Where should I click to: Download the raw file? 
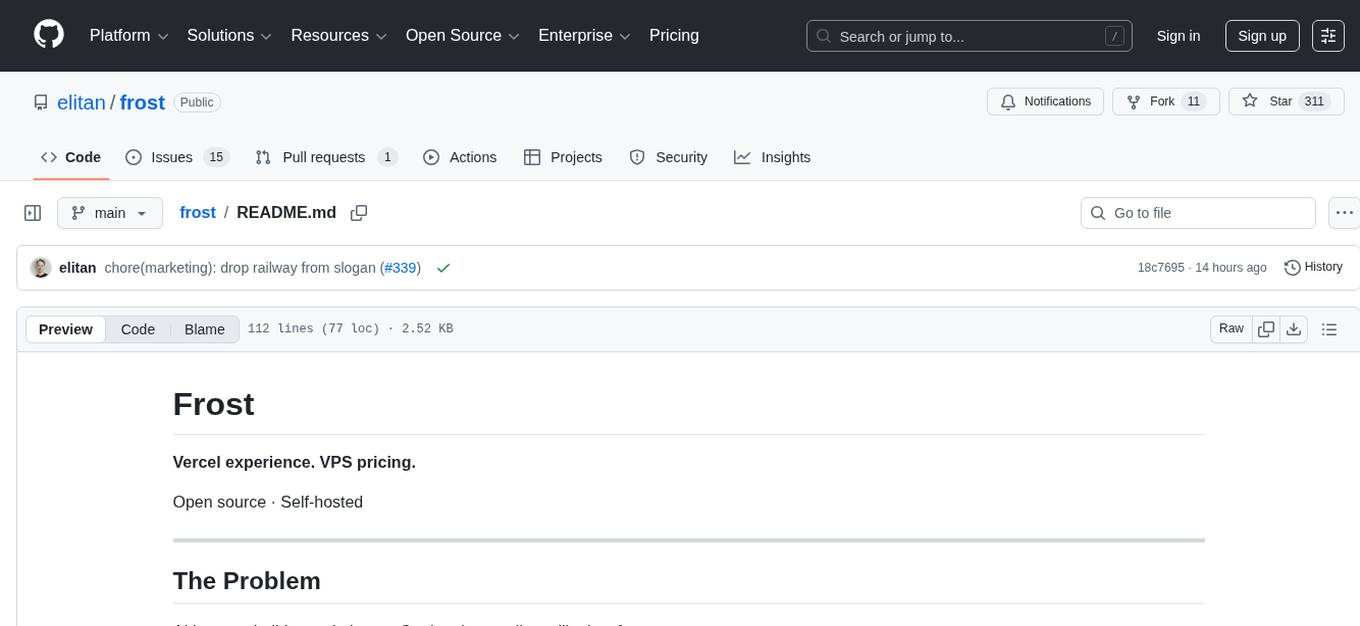pos(1293,329)
